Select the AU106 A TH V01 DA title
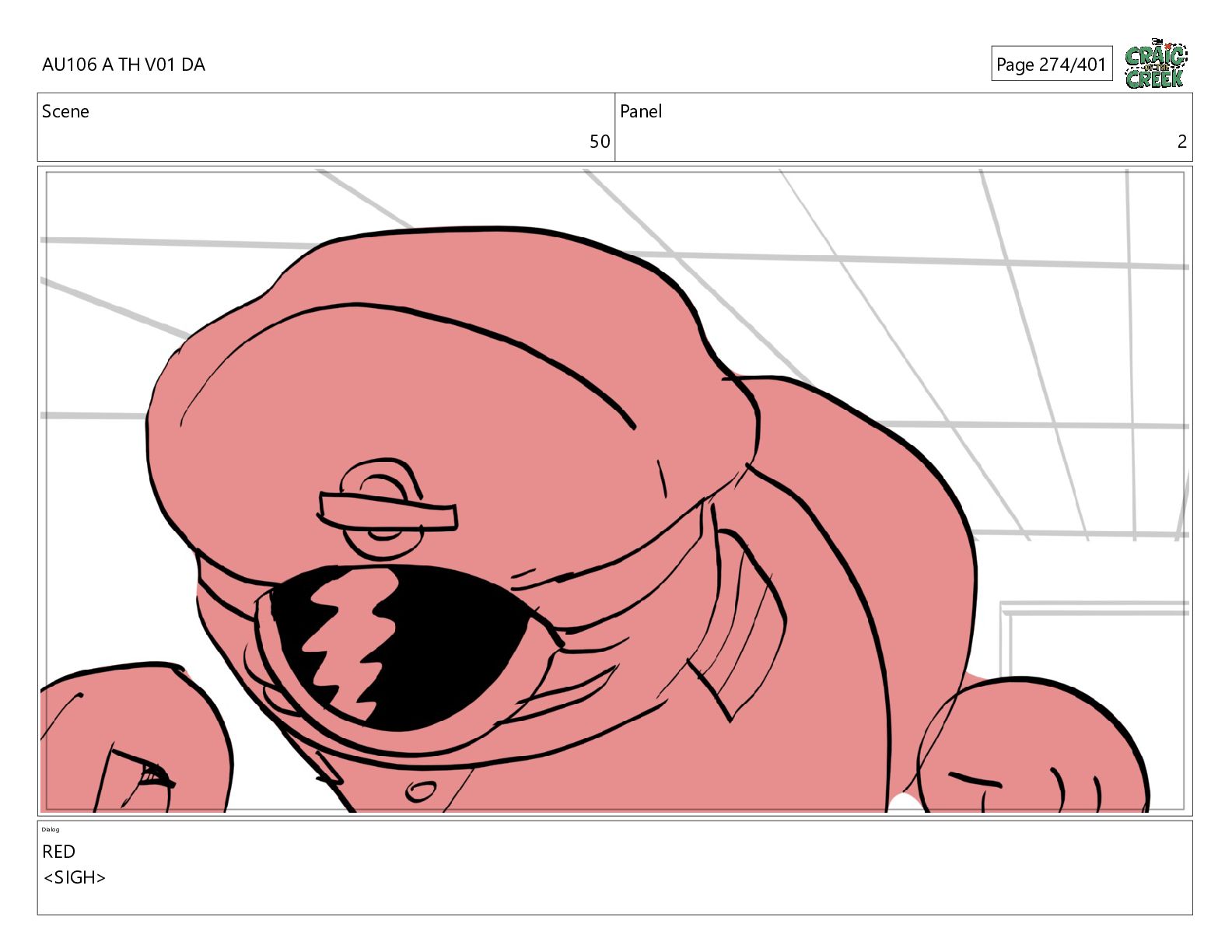1232x952 pixels. coord(124,65)
